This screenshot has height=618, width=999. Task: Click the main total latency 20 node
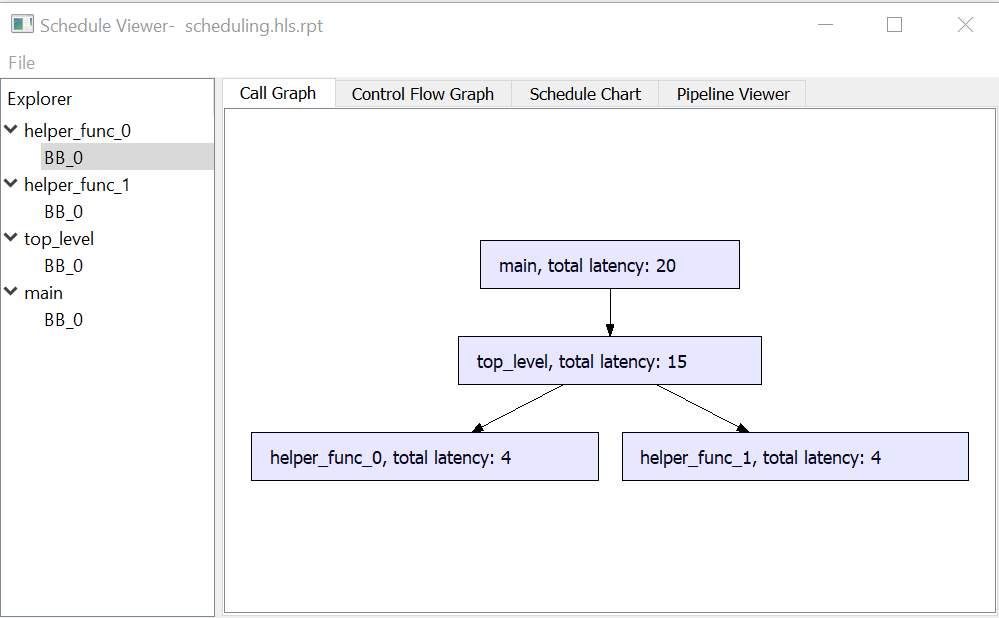(609, 265)
